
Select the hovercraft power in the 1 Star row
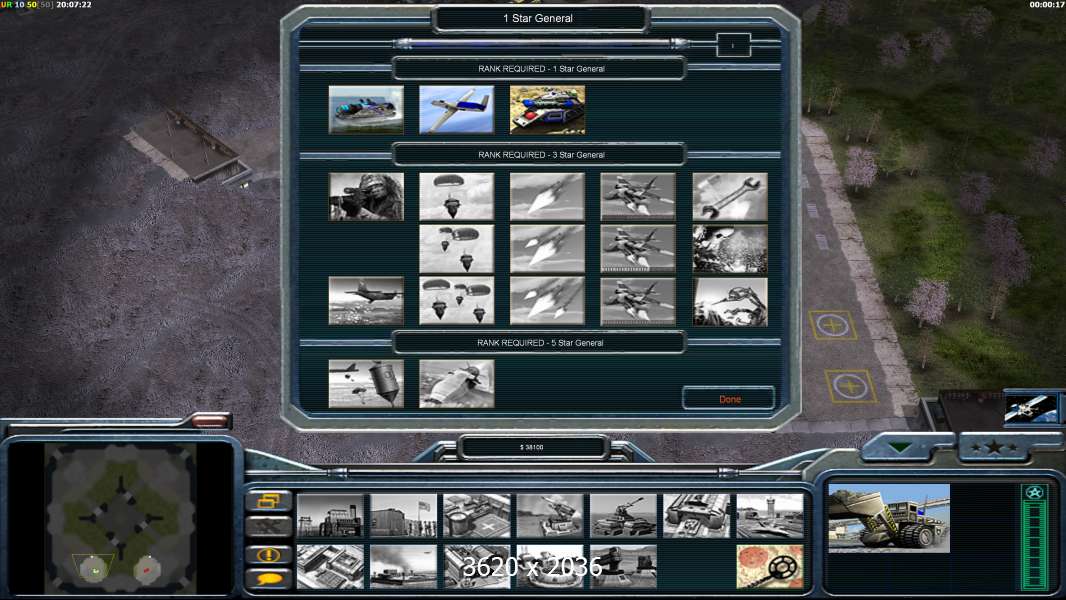tap(366, 109)
